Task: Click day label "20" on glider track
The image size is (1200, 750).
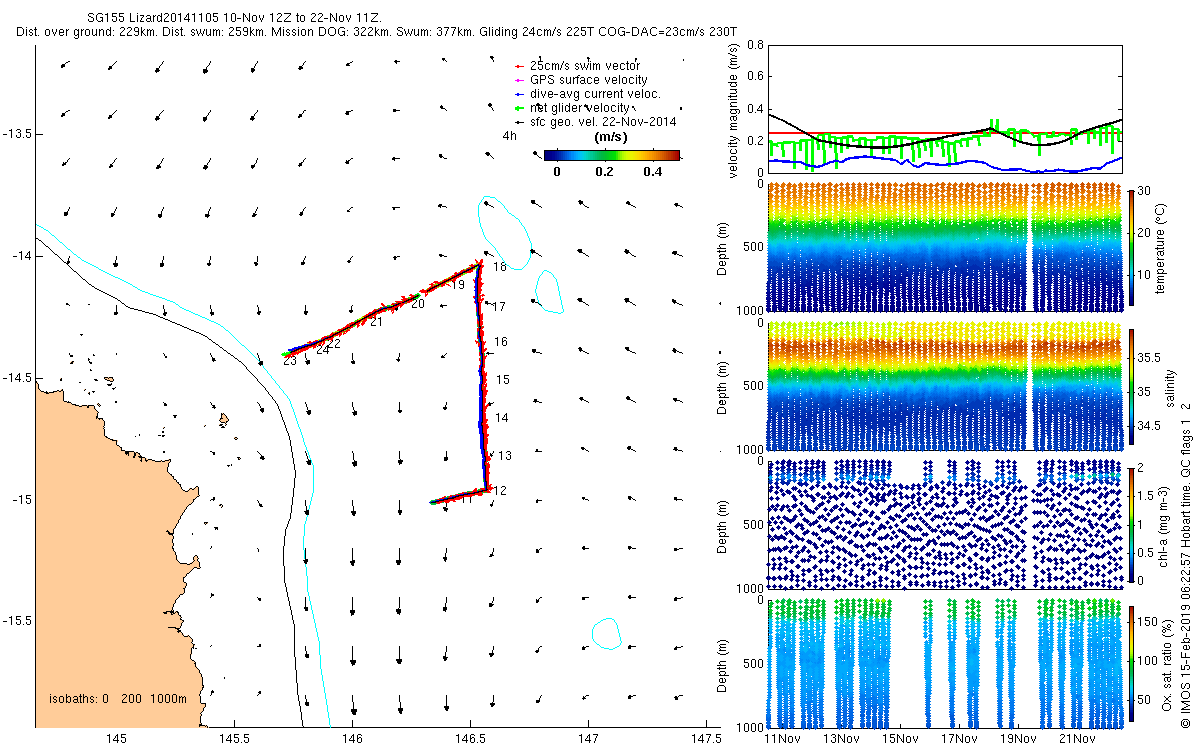Action: [x=418, y=303]
